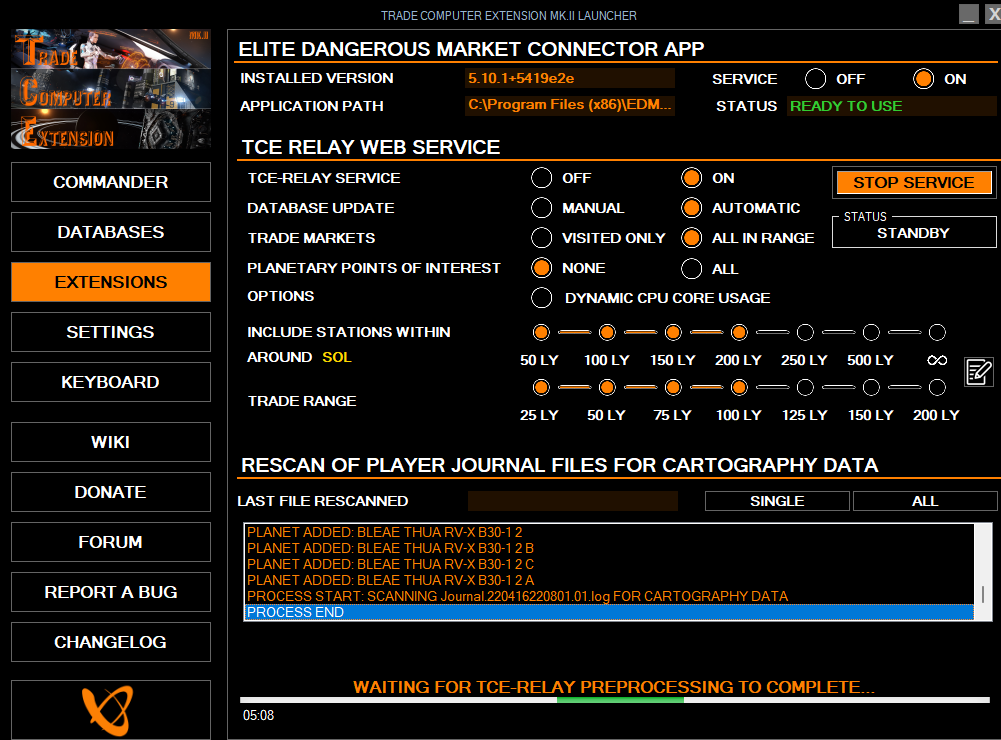1001x740 pixels.
Task: Click the SOL reference system name
Action: [x=336, y=357]
